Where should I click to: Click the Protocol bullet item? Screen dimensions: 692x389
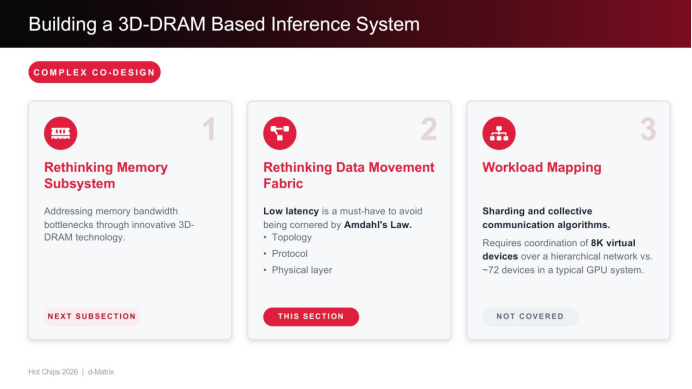pyautogui.click(x=289, y=254)
